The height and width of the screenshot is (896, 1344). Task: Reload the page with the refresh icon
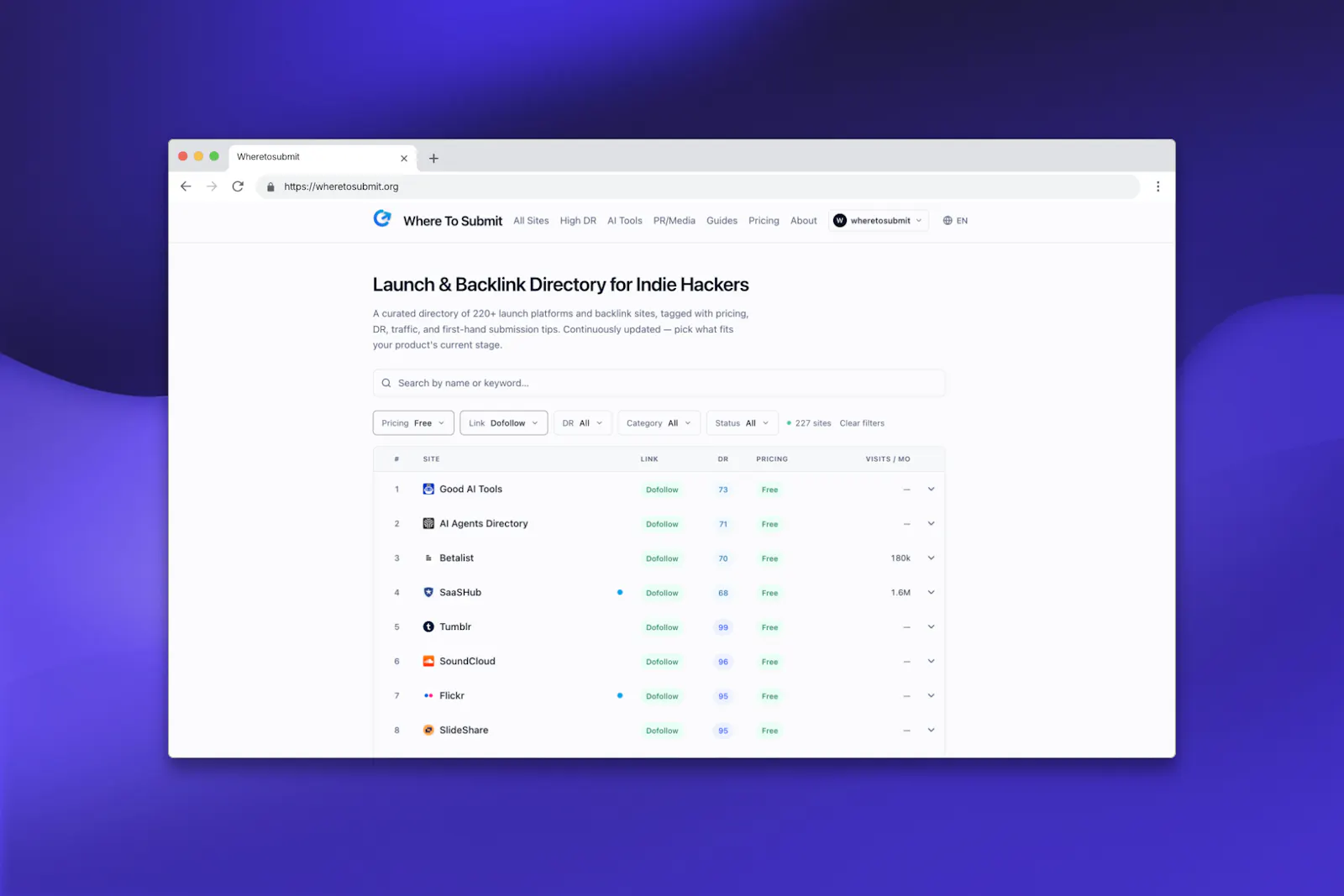pyautogui.click(x=238, y=186)
